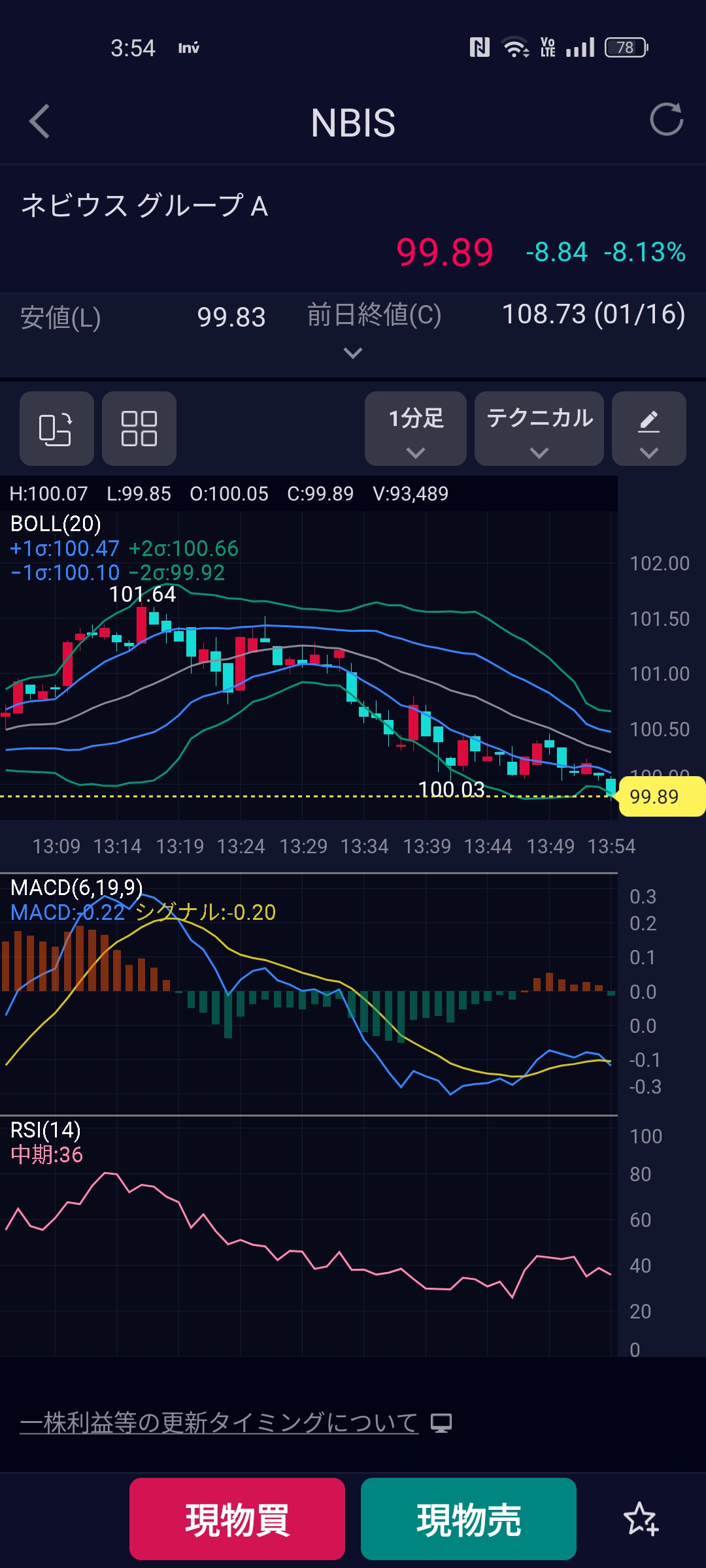Refresh the NBIS quote data
706x1568 pixels.
[666, 120]
